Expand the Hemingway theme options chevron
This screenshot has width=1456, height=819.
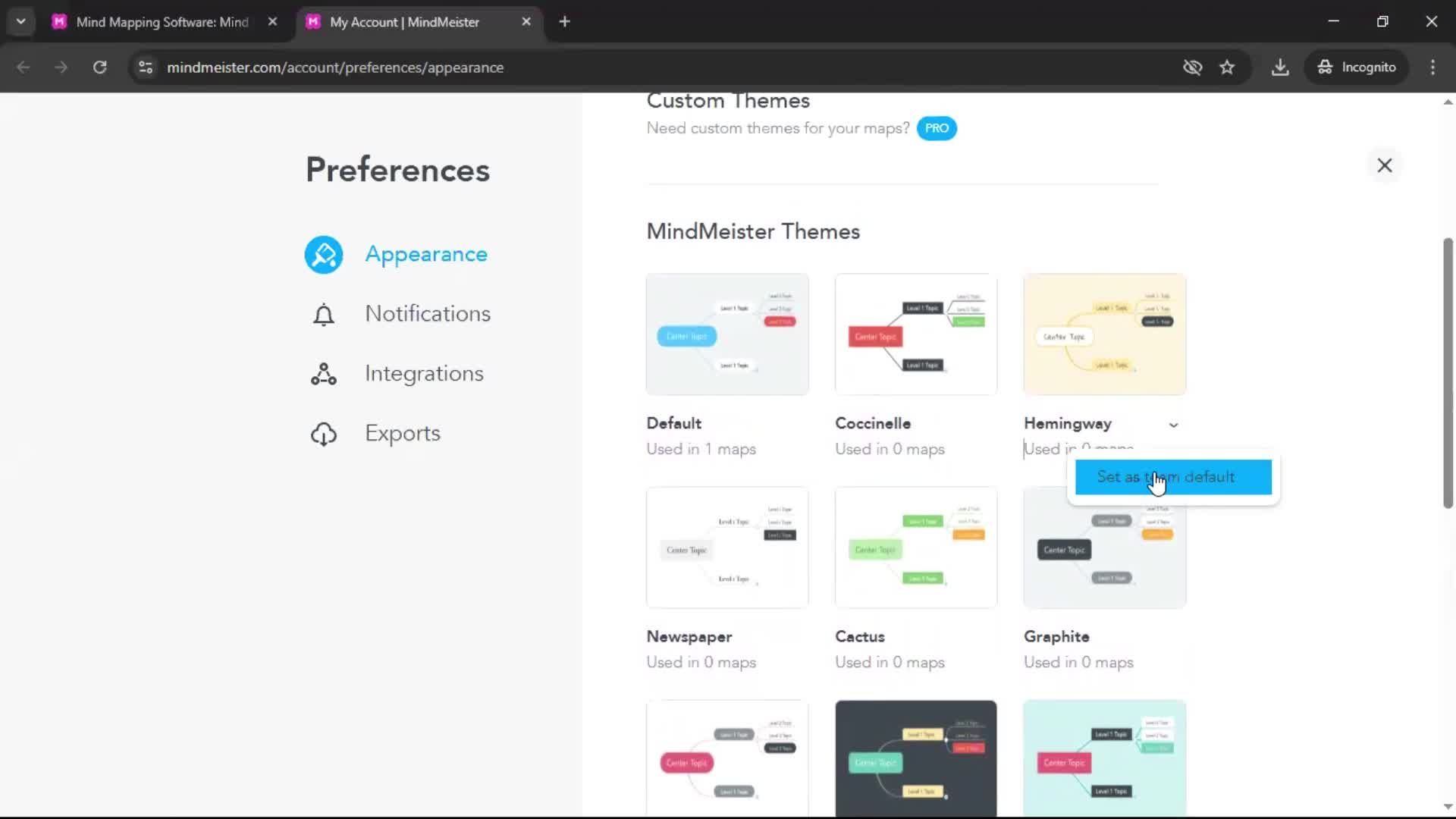click(1173, 425)
